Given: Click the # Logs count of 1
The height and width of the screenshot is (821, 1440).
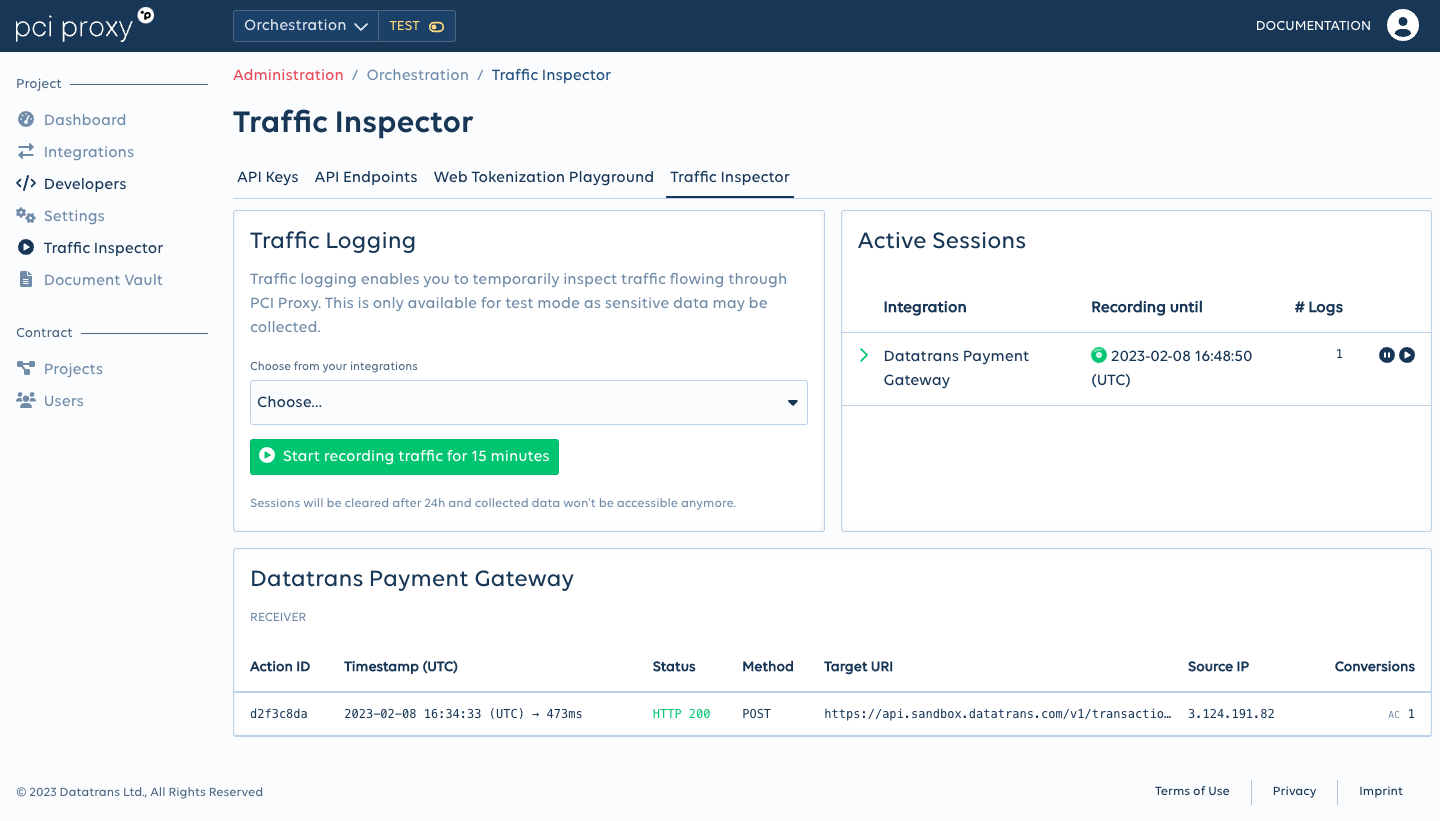Looking at the screenshot, I should [1339, 354].
